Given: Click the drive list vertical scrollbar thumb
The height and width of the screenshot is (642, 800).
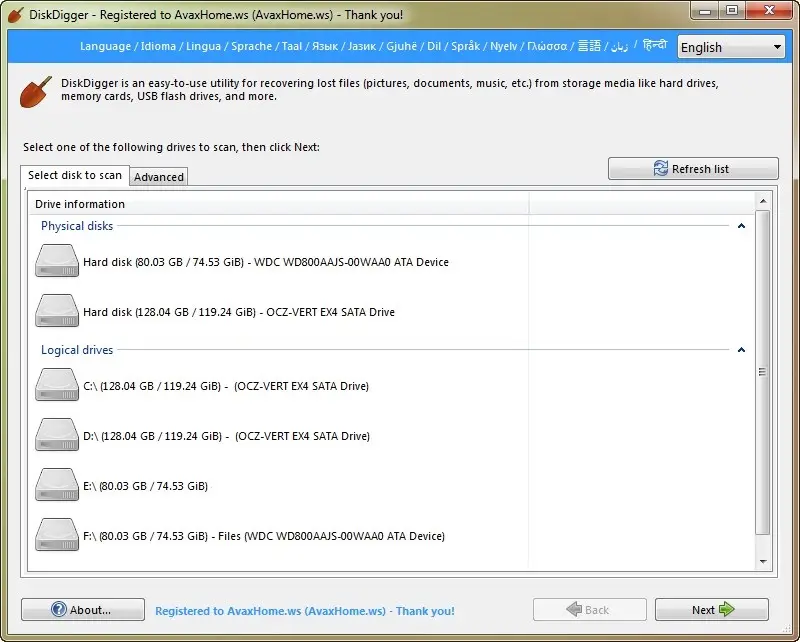Looking at the screenshot, I should [763, 372].
